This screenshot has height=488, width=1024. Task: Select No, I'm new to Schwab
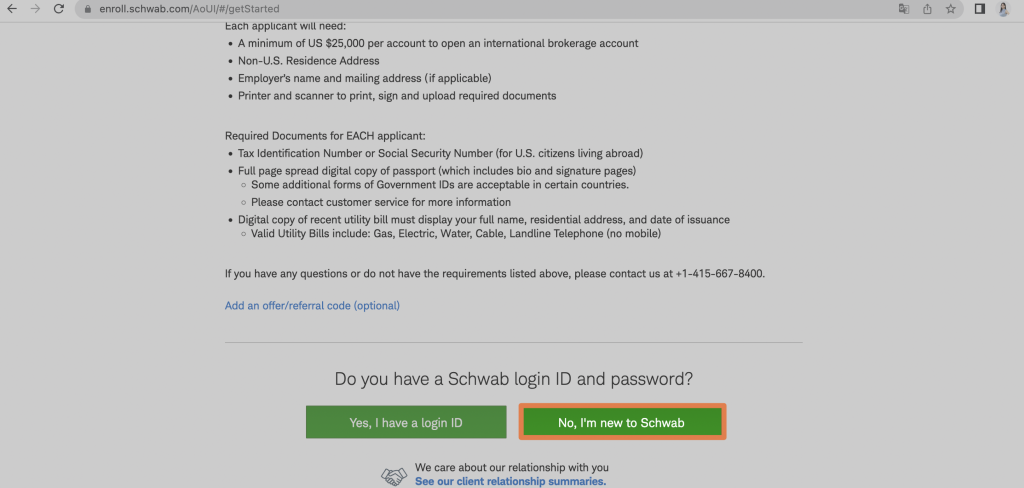[x=622, y=422]
